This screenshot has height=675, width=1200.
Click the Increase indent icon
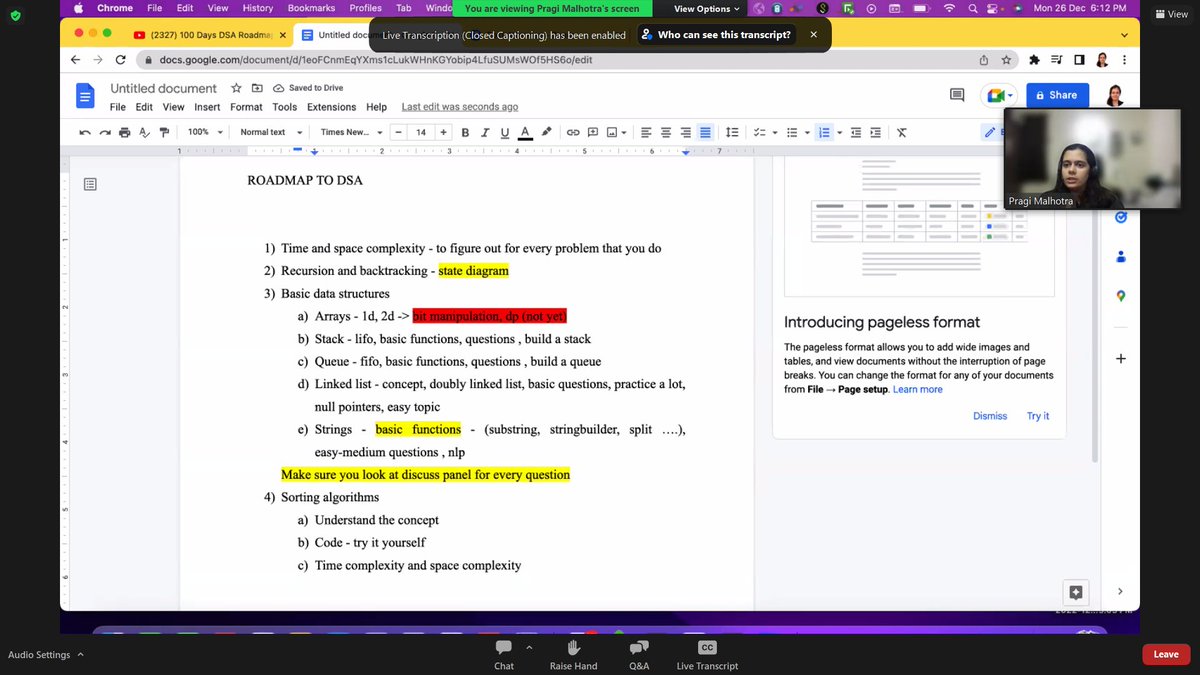[876, 132]
